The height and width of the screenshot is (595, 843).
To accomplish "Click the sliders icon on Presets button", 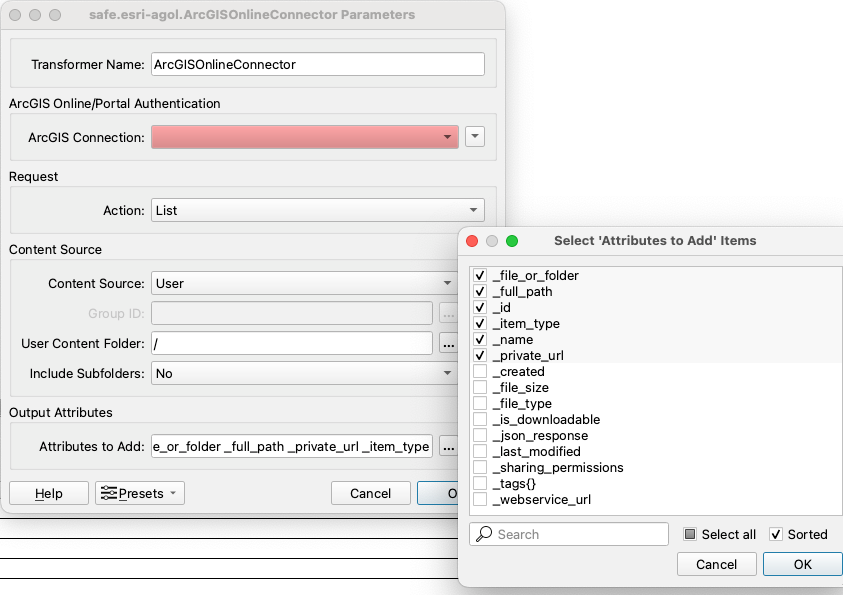I will click(109, 493).
